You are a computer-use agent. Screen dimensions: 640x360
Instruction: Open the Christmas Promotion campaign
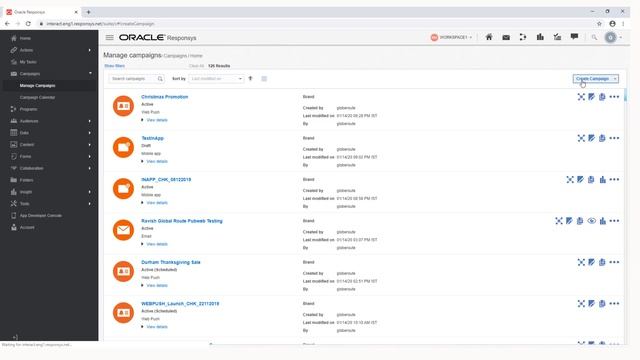pos(164,97)
